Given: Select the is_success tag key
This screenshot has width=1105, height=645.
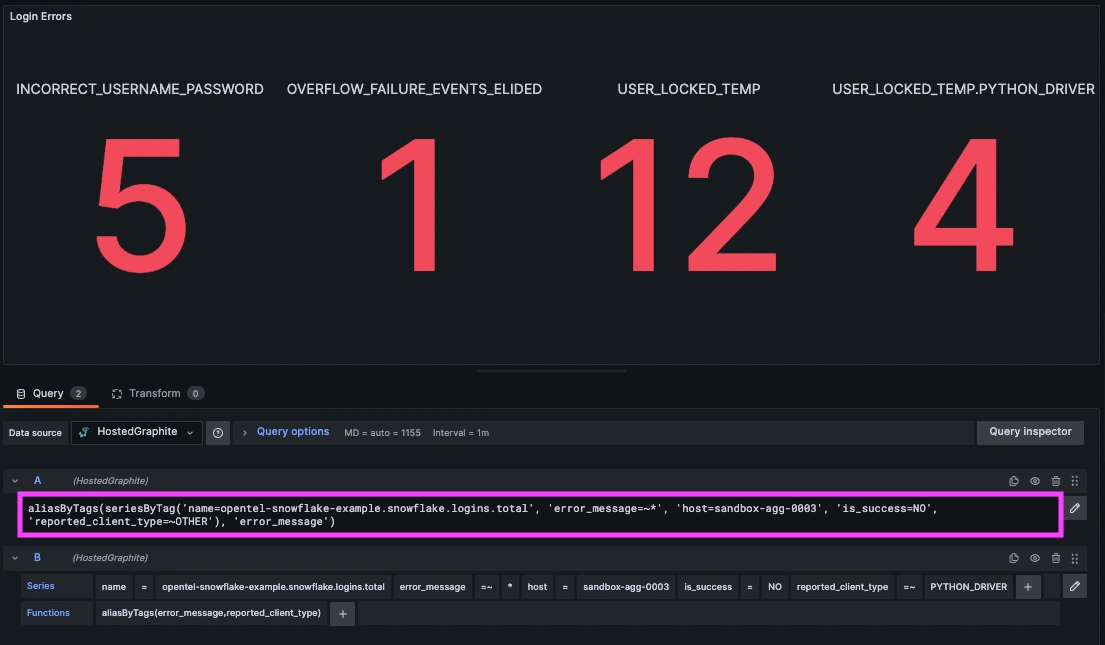Looking at the screenshot, I should 708,586.
